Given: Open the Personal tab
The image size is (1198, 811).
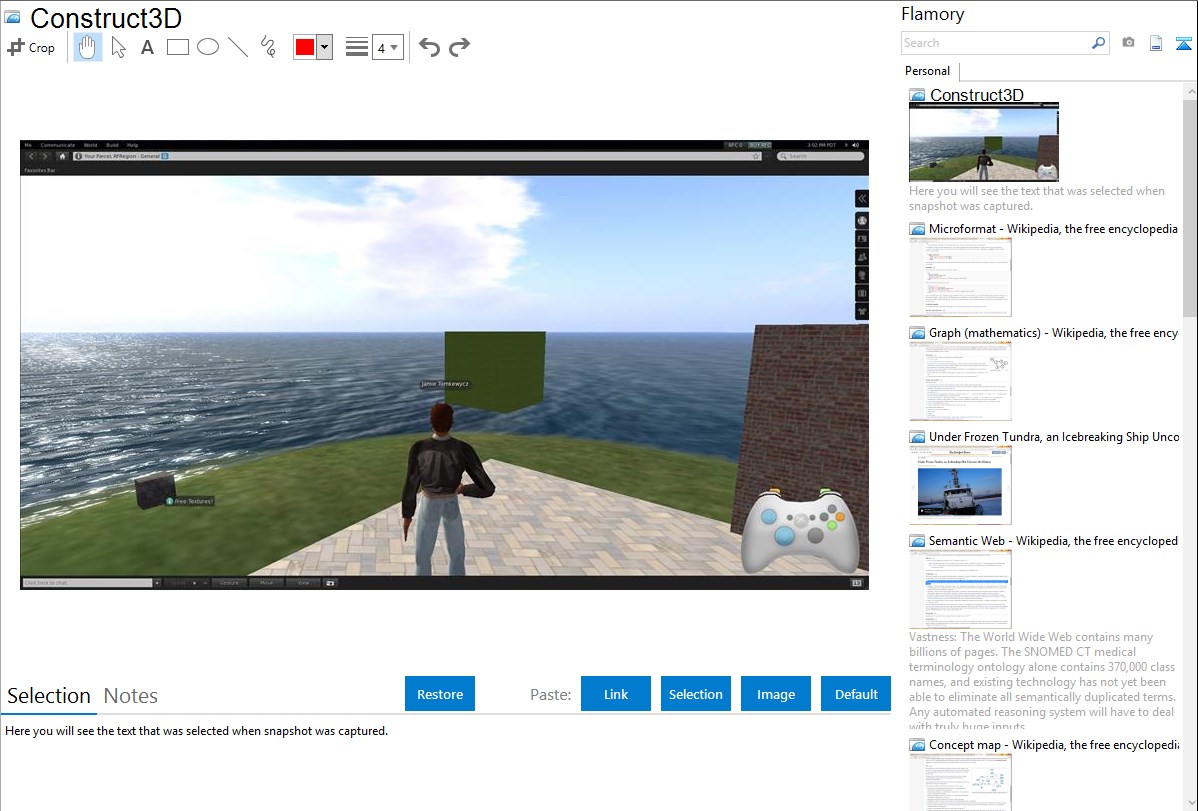Looking at the screenshot, I should (927, 71).
